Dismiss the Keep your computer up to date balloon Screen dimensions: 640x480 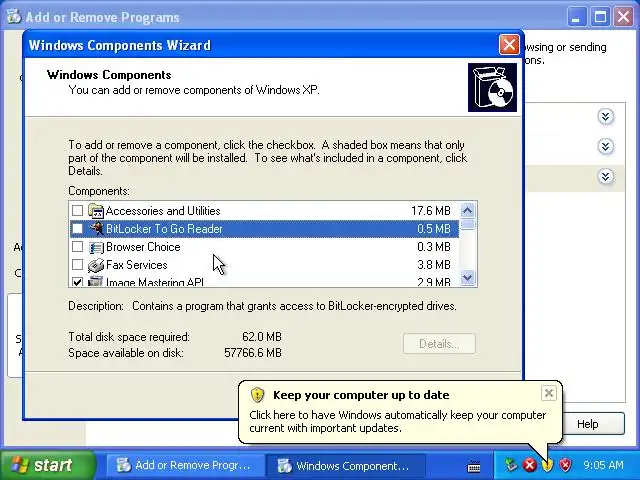pyautogui.click(x=549, y=393)
